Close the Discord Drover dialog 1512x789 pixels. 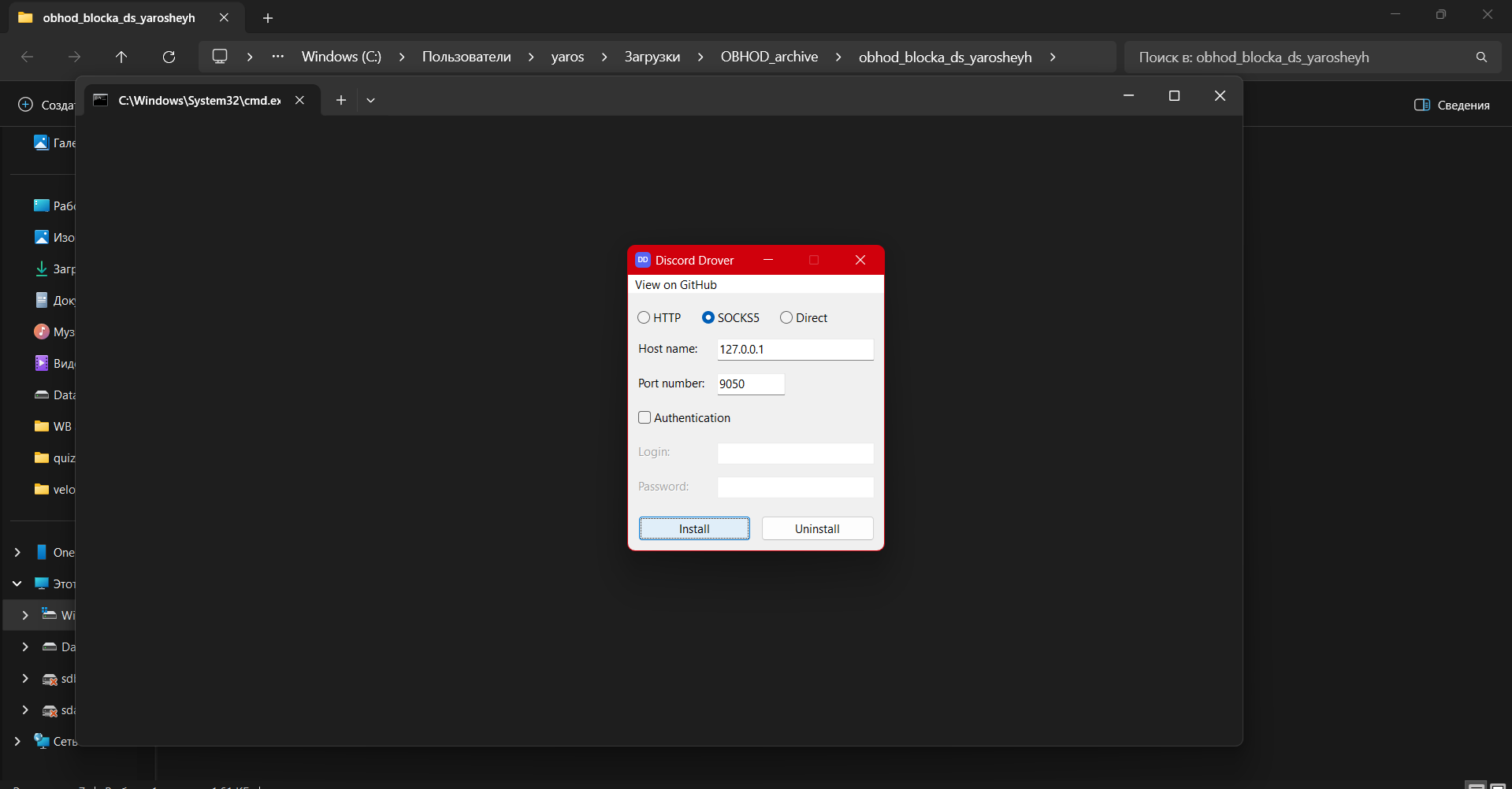pos(860,260)
